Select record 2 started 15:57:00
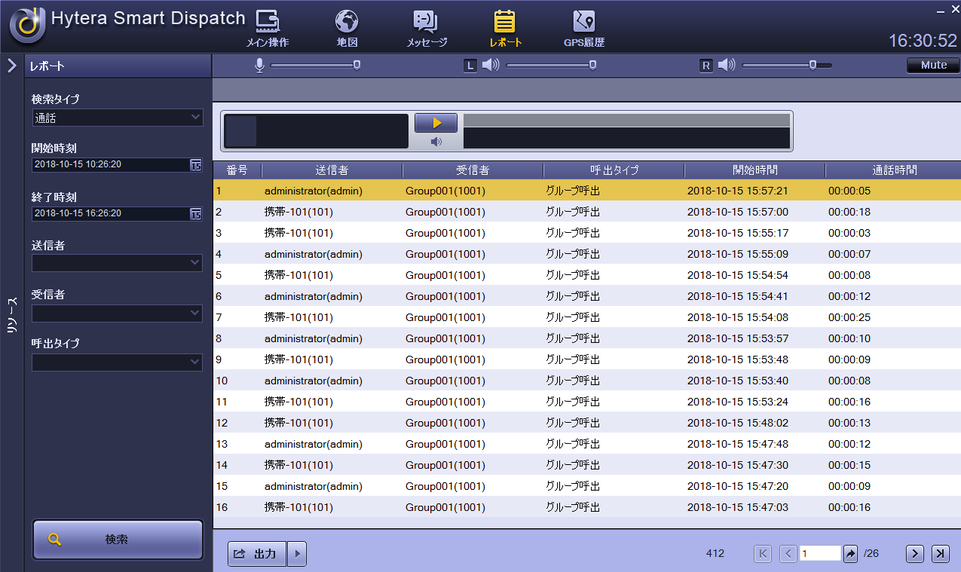The image size is (961, 572). 587,212
